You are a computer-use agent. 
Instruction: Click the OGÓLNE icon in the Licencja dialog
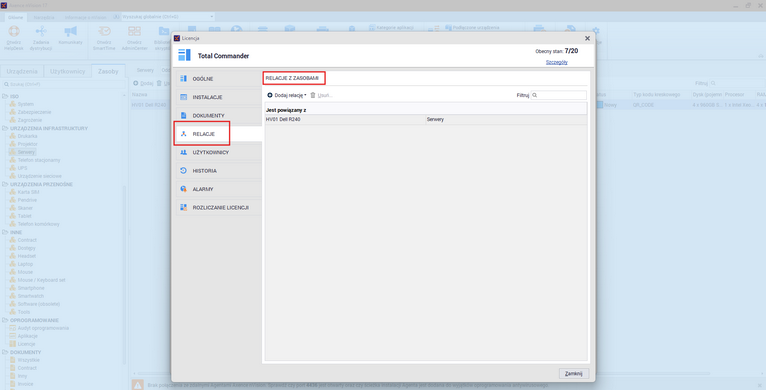click(184, 79)
